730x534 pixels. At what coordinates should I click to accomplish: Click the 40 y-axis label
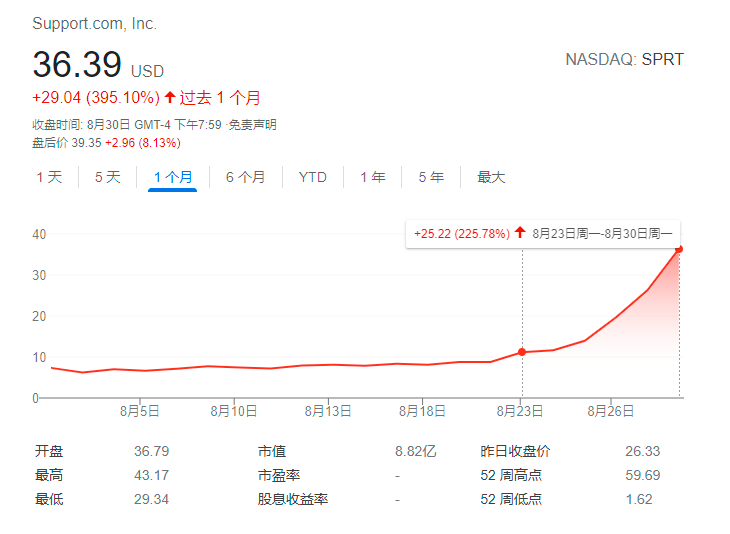point(39,234)
